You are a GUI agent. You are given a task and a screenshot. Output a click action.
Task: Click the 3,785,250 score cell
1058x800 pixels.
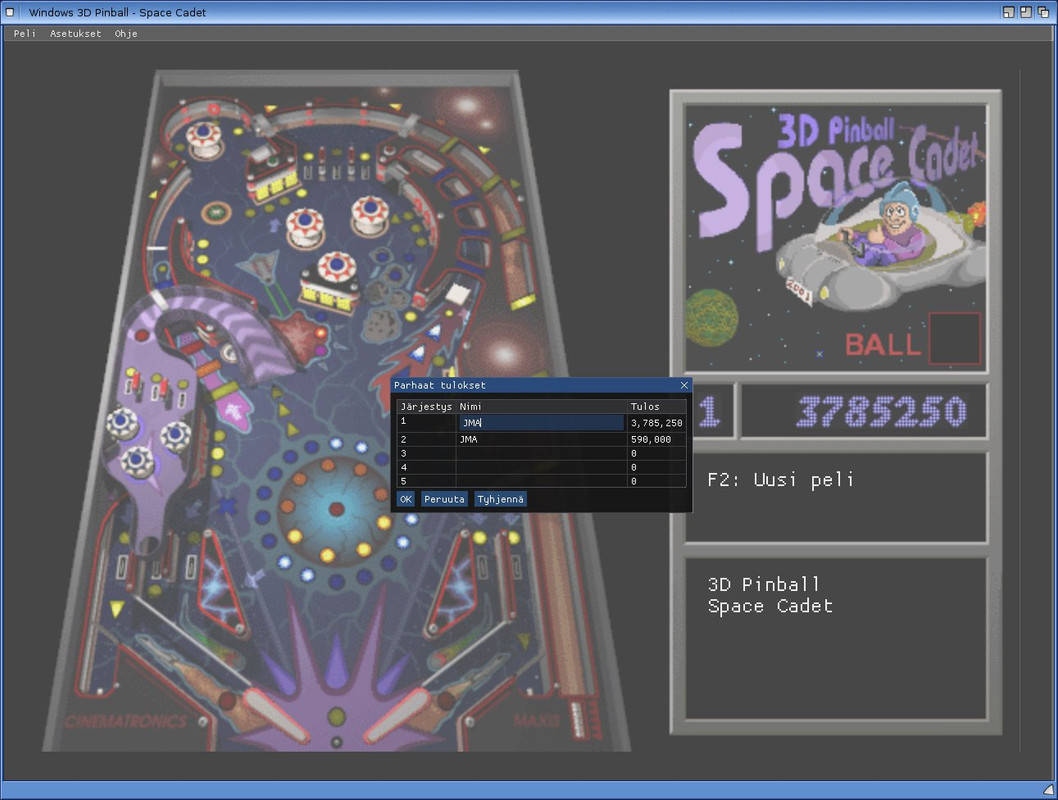pos(656,423)
